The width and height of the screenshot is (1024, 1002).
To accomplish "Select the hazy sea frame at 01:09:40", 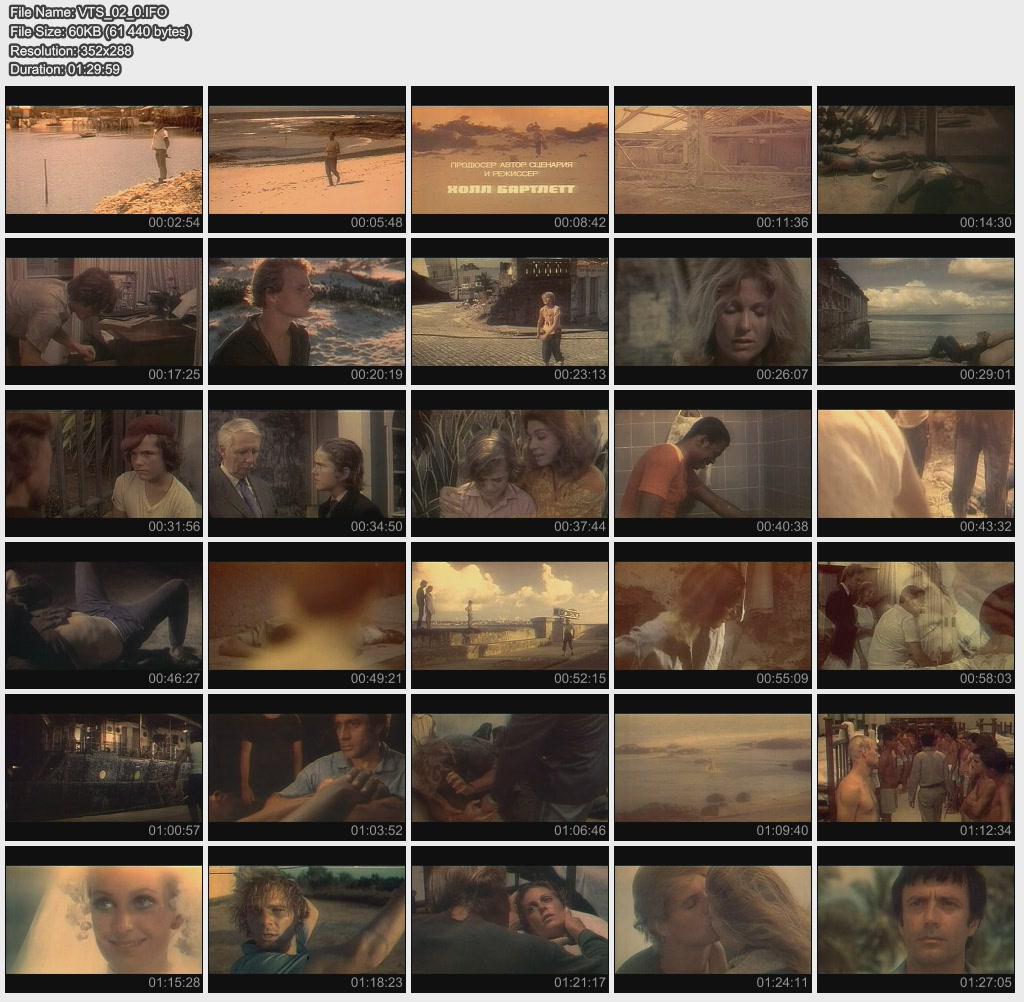I will coord(713,768).
